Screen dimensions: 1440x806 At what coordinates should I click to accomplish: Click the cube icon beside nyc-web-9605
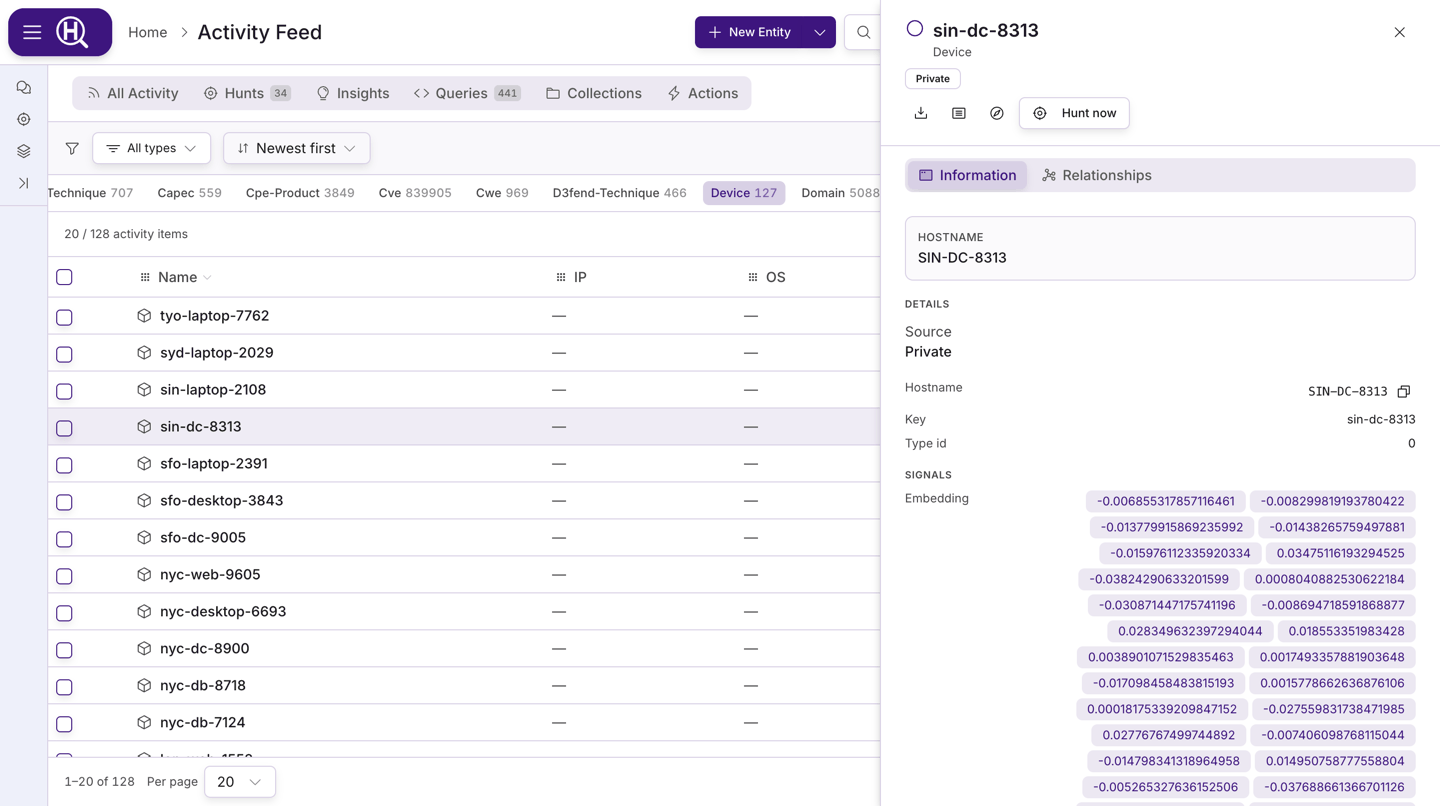144,575
